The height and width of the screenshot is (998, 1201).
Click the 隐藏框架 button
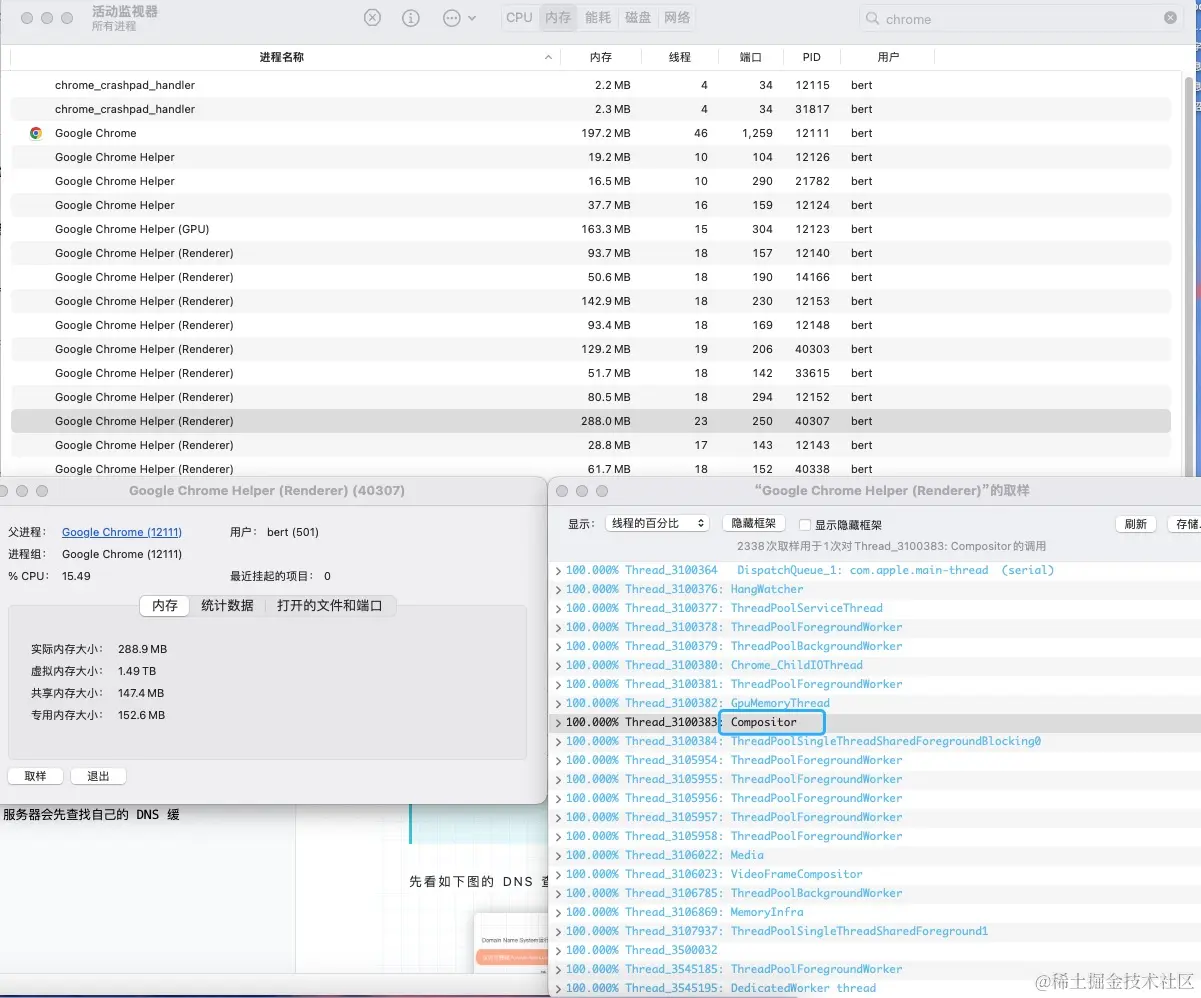(x=754, y=524)
